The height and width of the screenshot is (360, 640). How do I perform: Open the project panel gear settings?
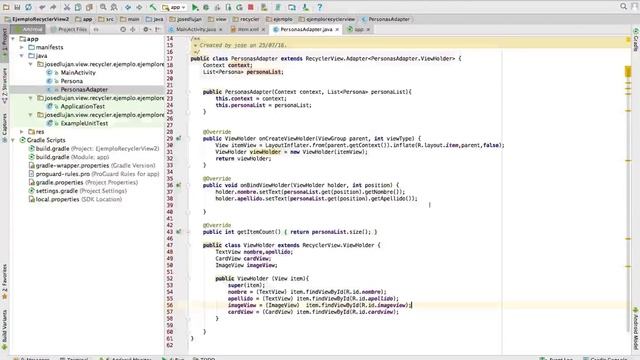146,29
